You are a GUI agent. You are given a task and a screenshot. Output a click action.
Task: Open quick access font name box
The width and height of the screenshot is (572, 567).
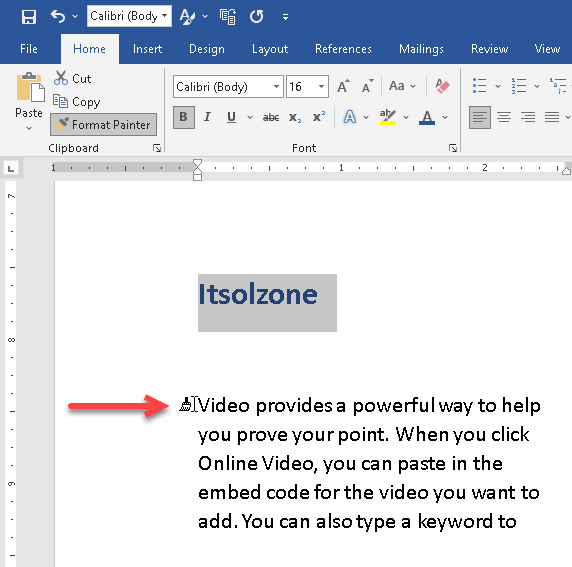click(x=129, y=16)
